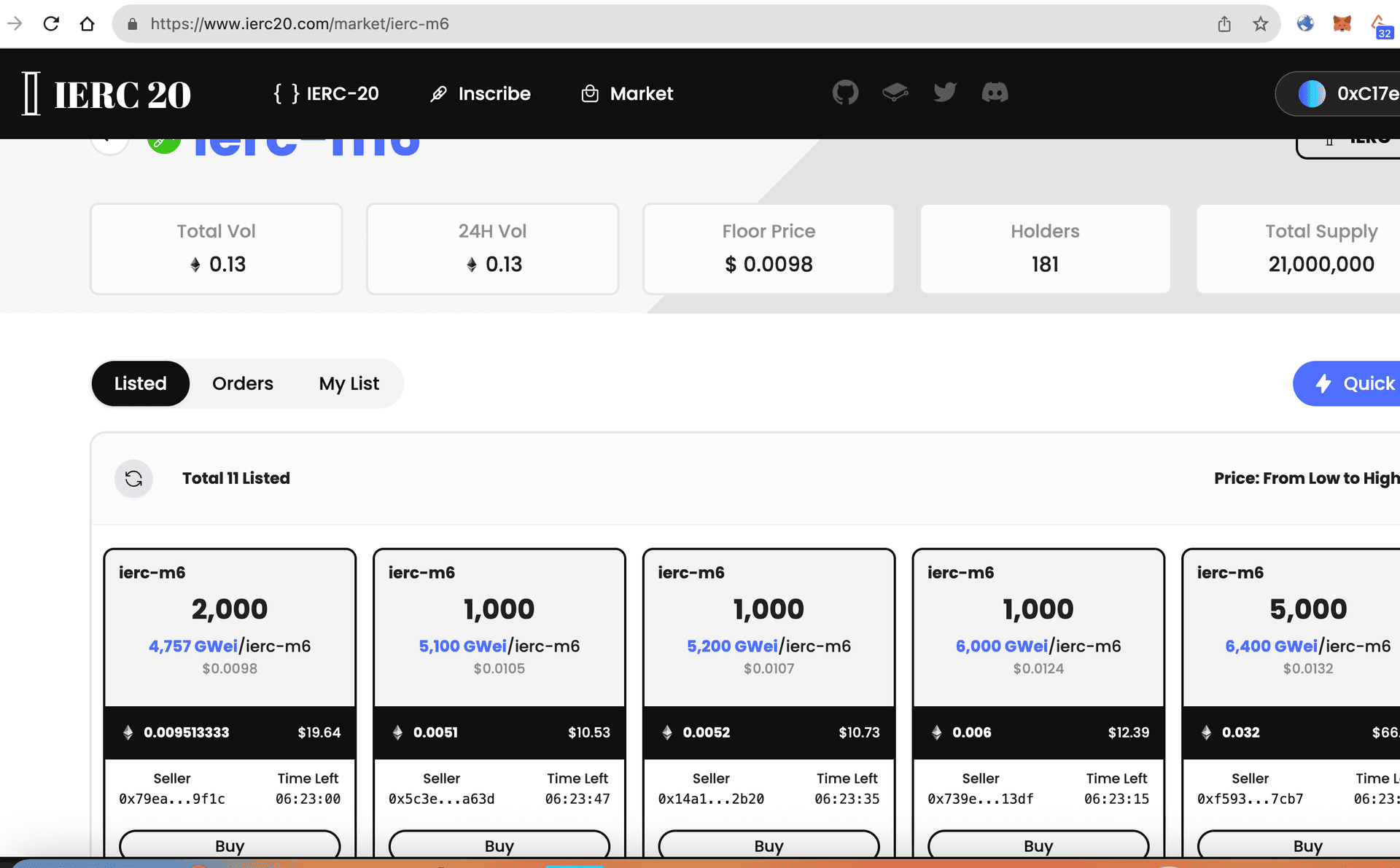Screen dimensions: 1400x868
Task: Switch to the My List tab
Action: coord(349,383)
